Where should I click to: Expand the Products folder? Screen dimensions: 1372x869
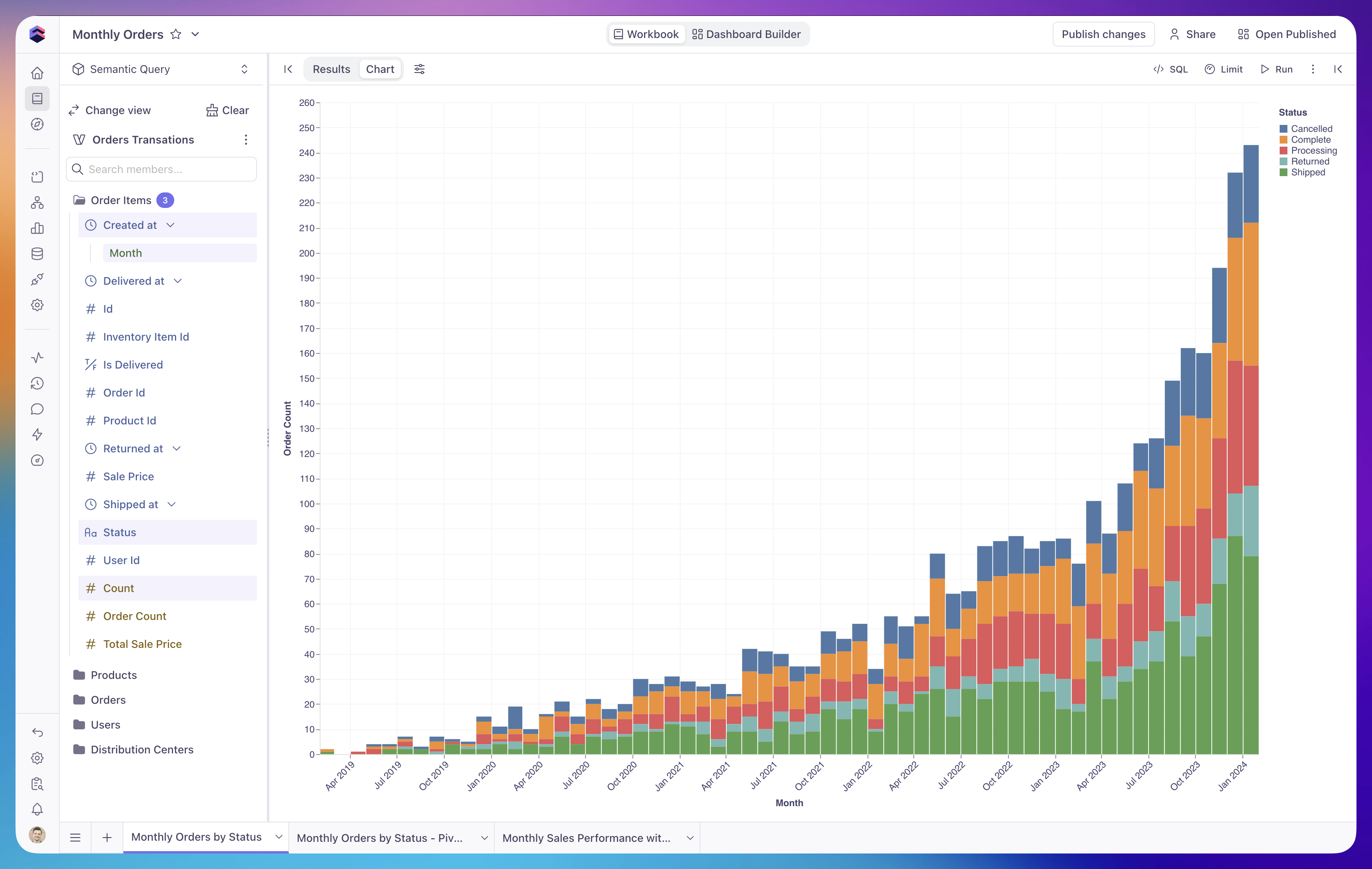(x=114, y=675)
